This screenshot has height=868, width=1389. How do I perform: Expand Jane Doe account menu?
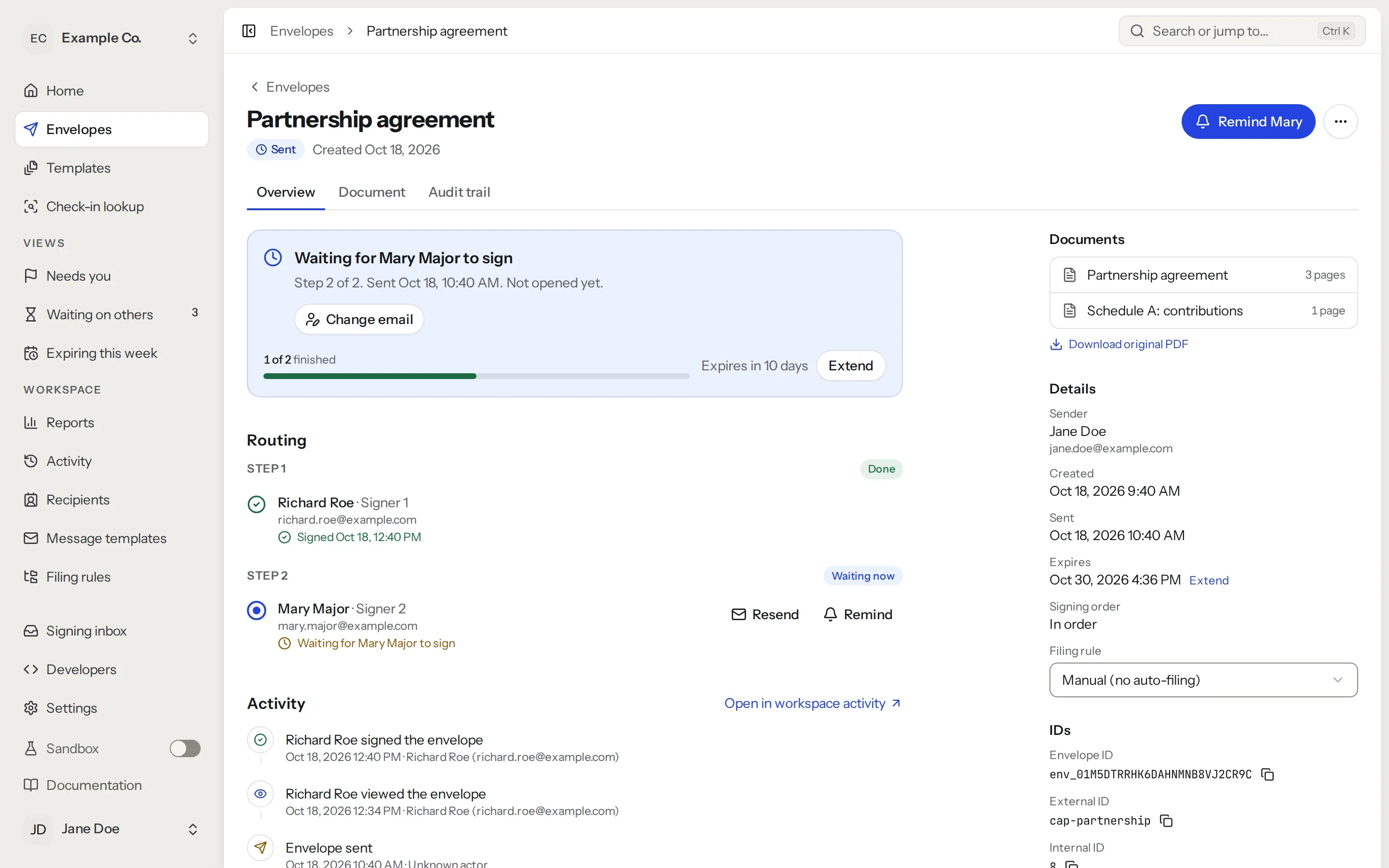point(112,829)
